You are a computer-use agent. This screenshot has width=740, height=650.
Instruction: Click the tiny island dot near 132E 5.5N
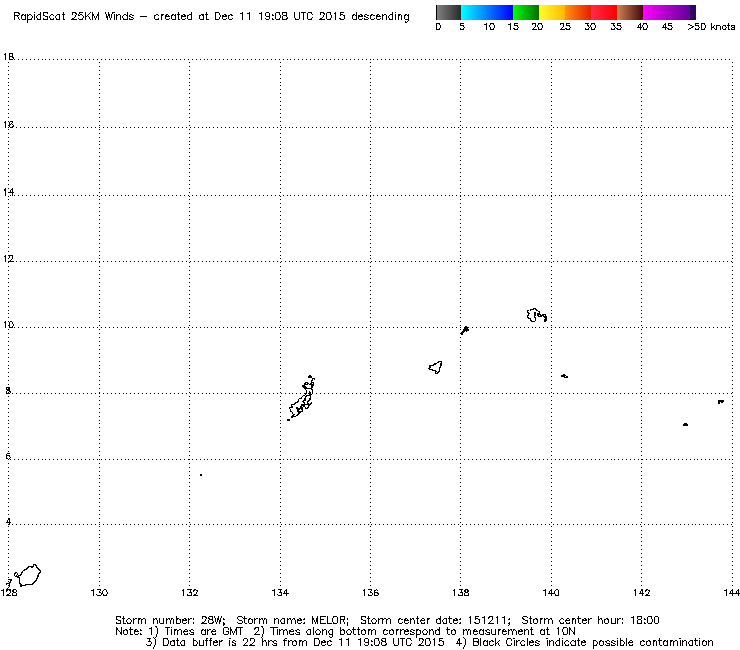201,475
